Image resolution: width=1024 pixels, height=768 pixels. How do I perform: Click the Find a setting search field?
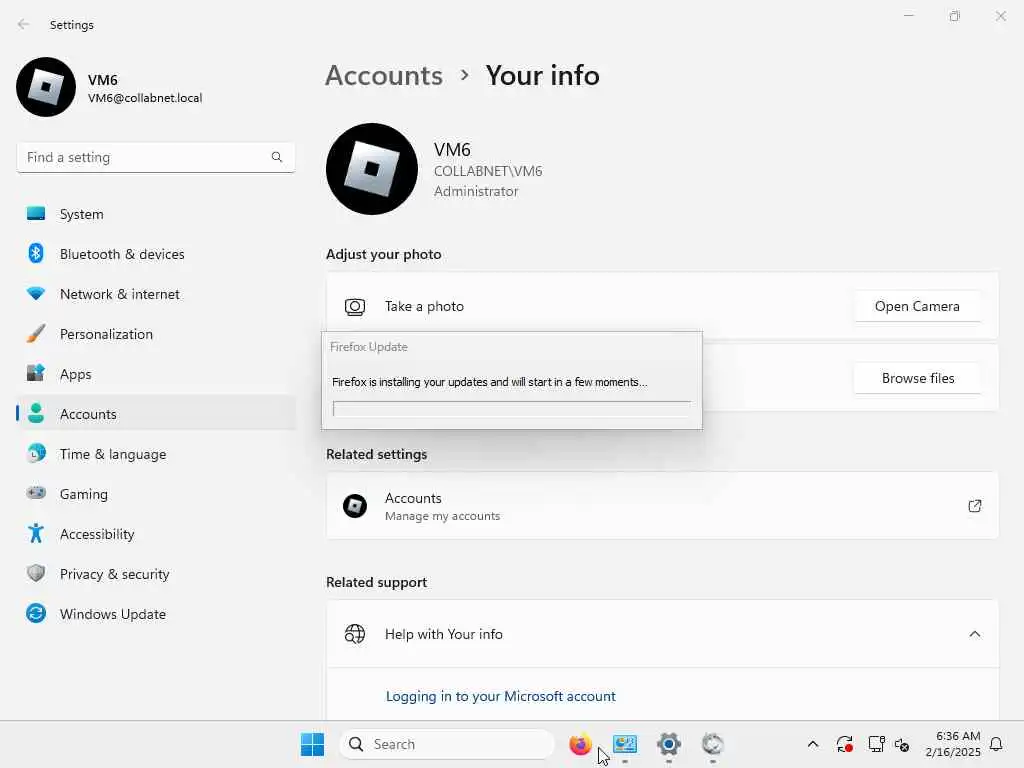coord(155,157)
